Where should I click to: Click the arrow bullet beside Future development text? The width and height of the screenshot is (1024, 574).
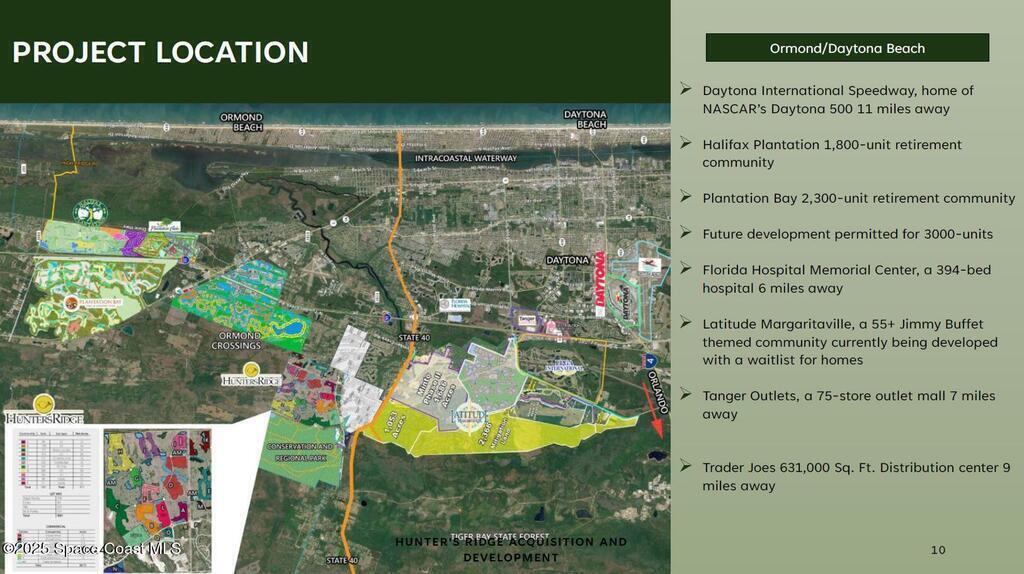click(x=685, y=233)
